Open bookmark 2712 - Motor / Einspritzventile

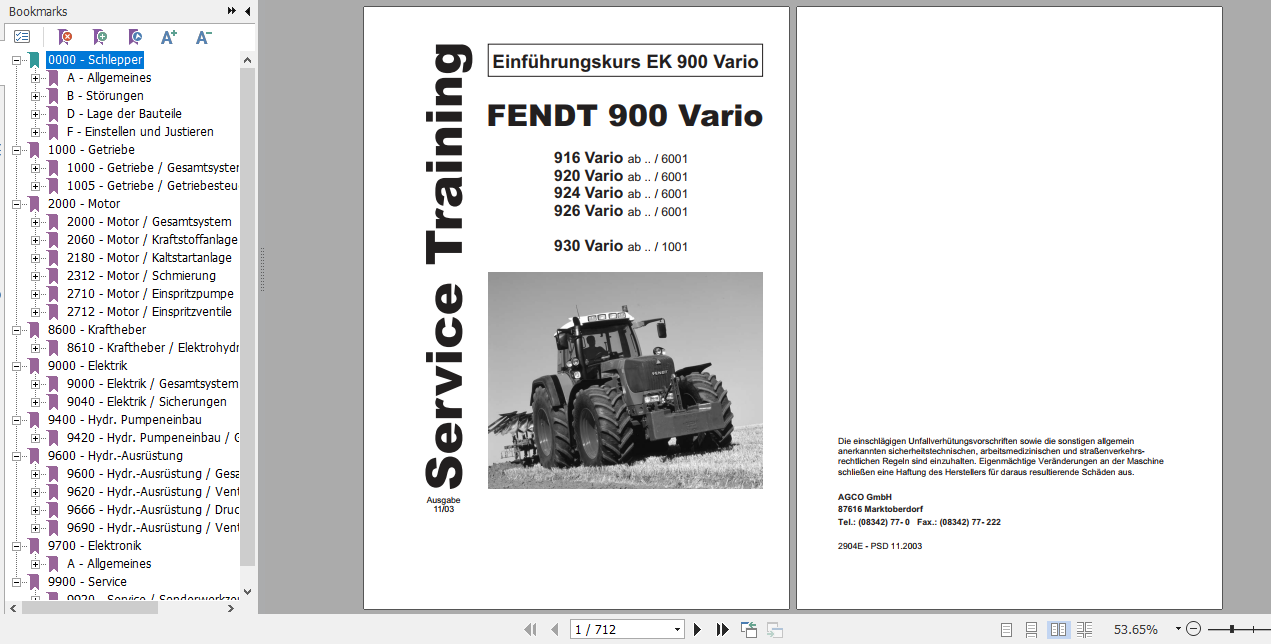(149, 312)
